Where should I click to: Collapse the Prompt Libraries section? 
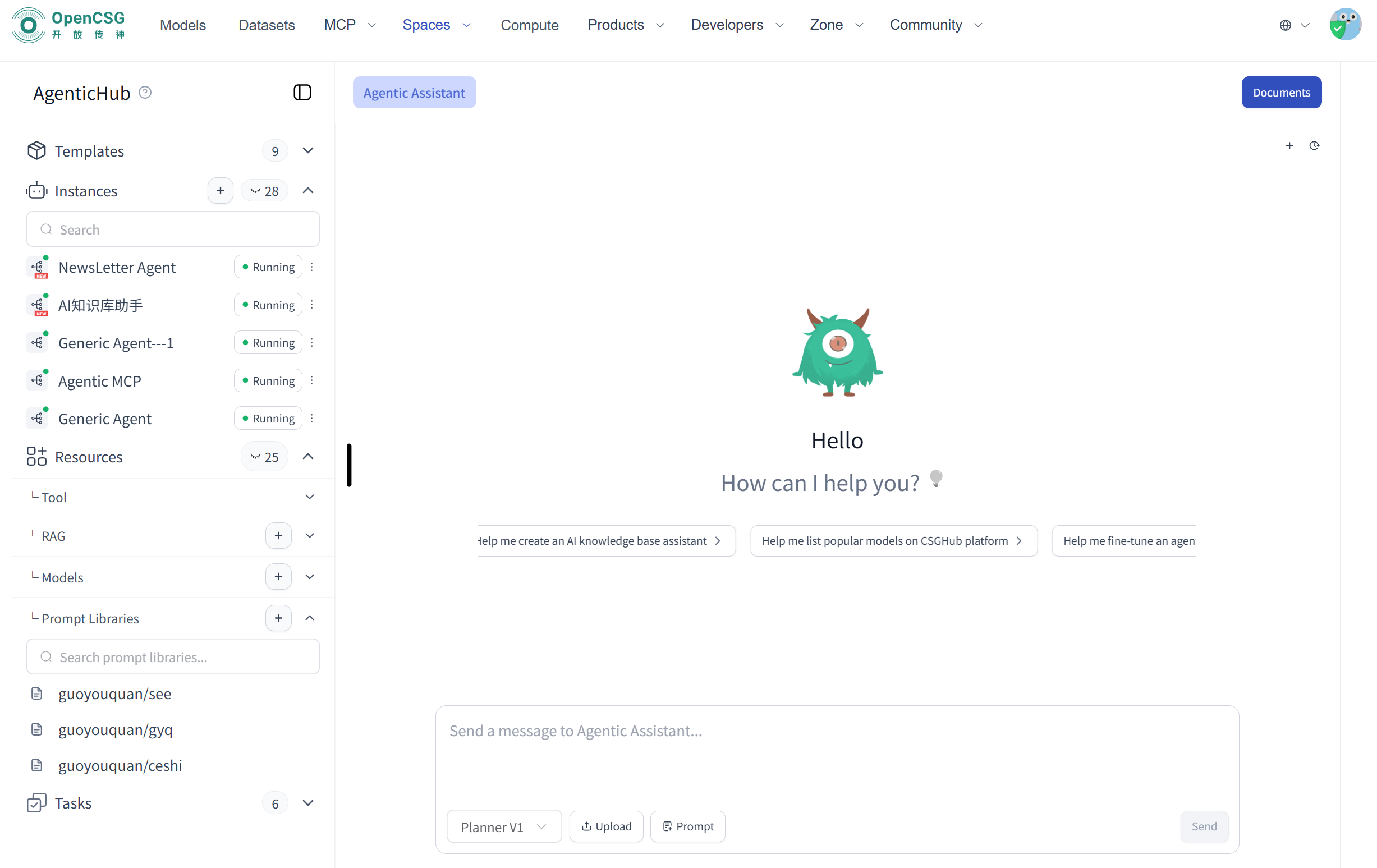(x=309, y=618)
